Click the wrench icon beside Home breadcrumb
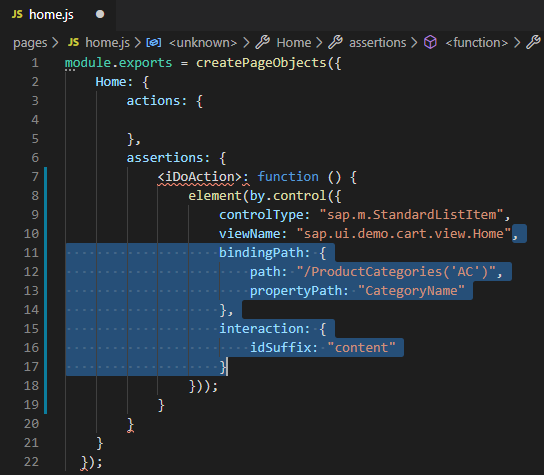 coord(263,42)
